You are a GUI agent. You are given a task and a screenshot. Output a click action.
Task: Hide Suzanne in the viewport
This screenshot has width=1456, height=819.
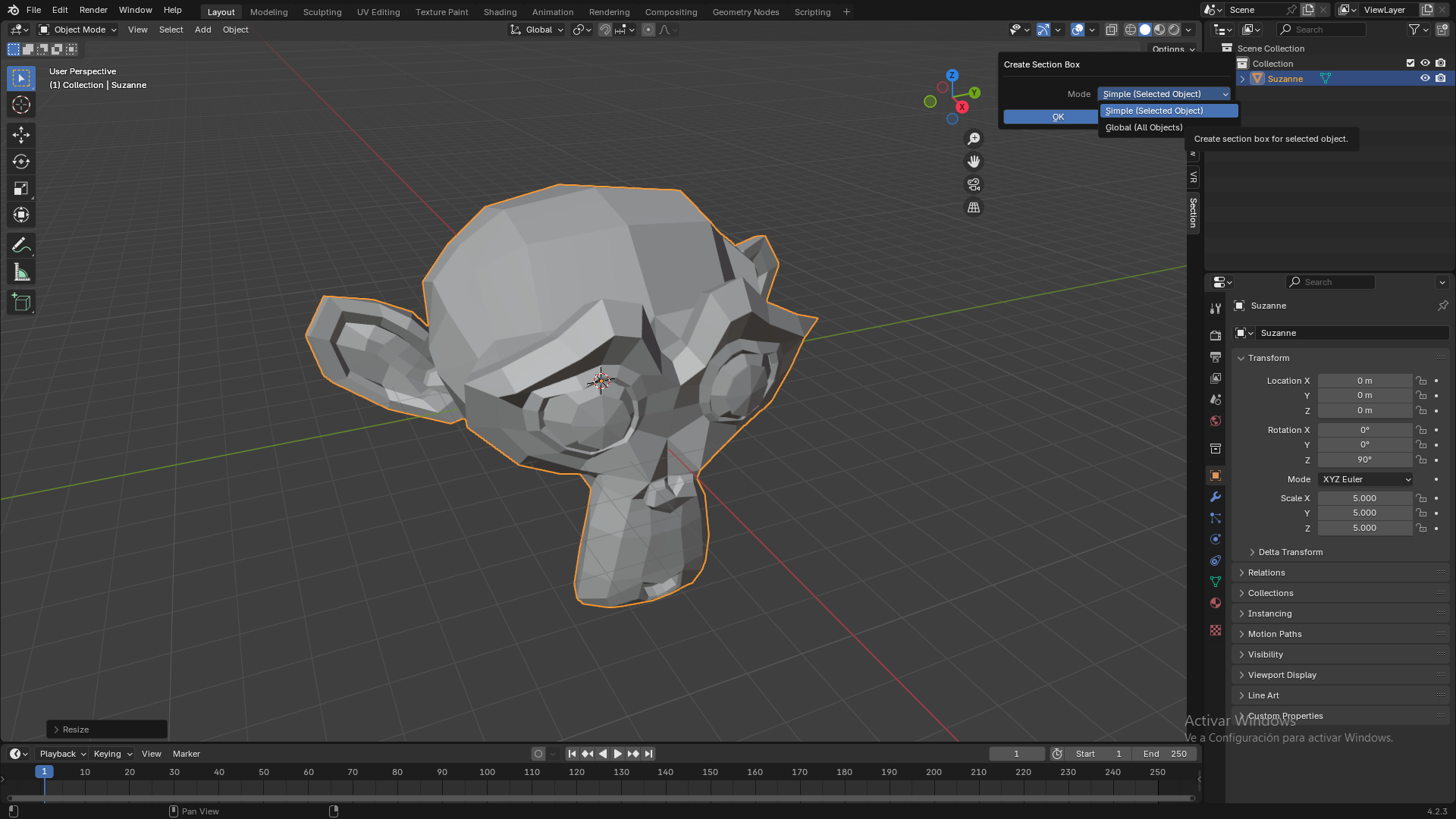pos(1425,78)
